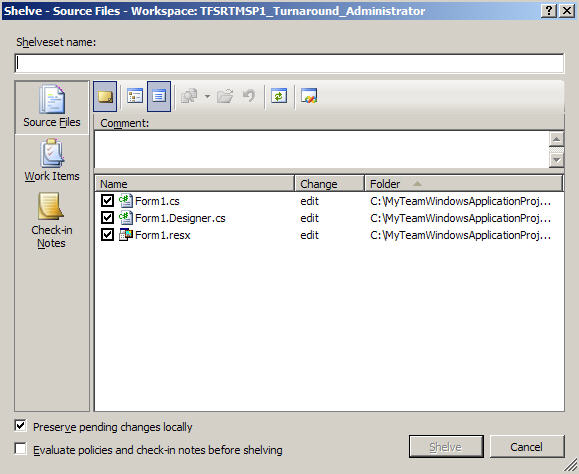579x474 pixels.
Task: Switch to folder view icon
Action: (x=135, y=97)
